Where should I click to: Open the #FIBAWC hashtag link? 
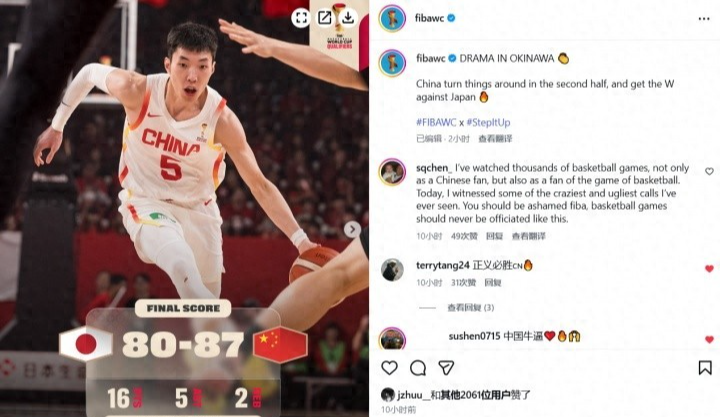pos(436,122)
